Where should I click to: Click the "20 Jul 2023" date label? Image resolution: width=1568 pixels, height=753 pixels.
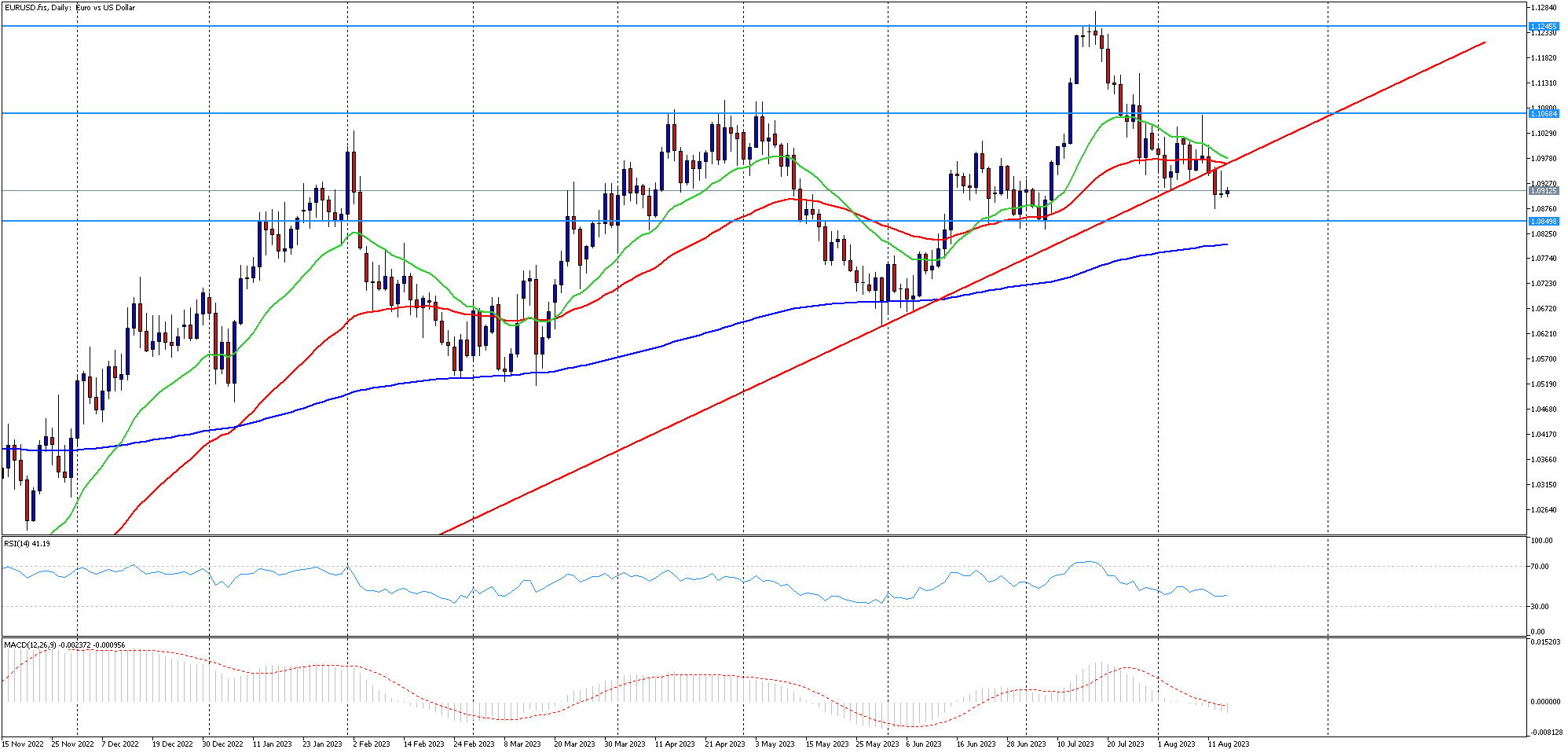(1126, 744)
